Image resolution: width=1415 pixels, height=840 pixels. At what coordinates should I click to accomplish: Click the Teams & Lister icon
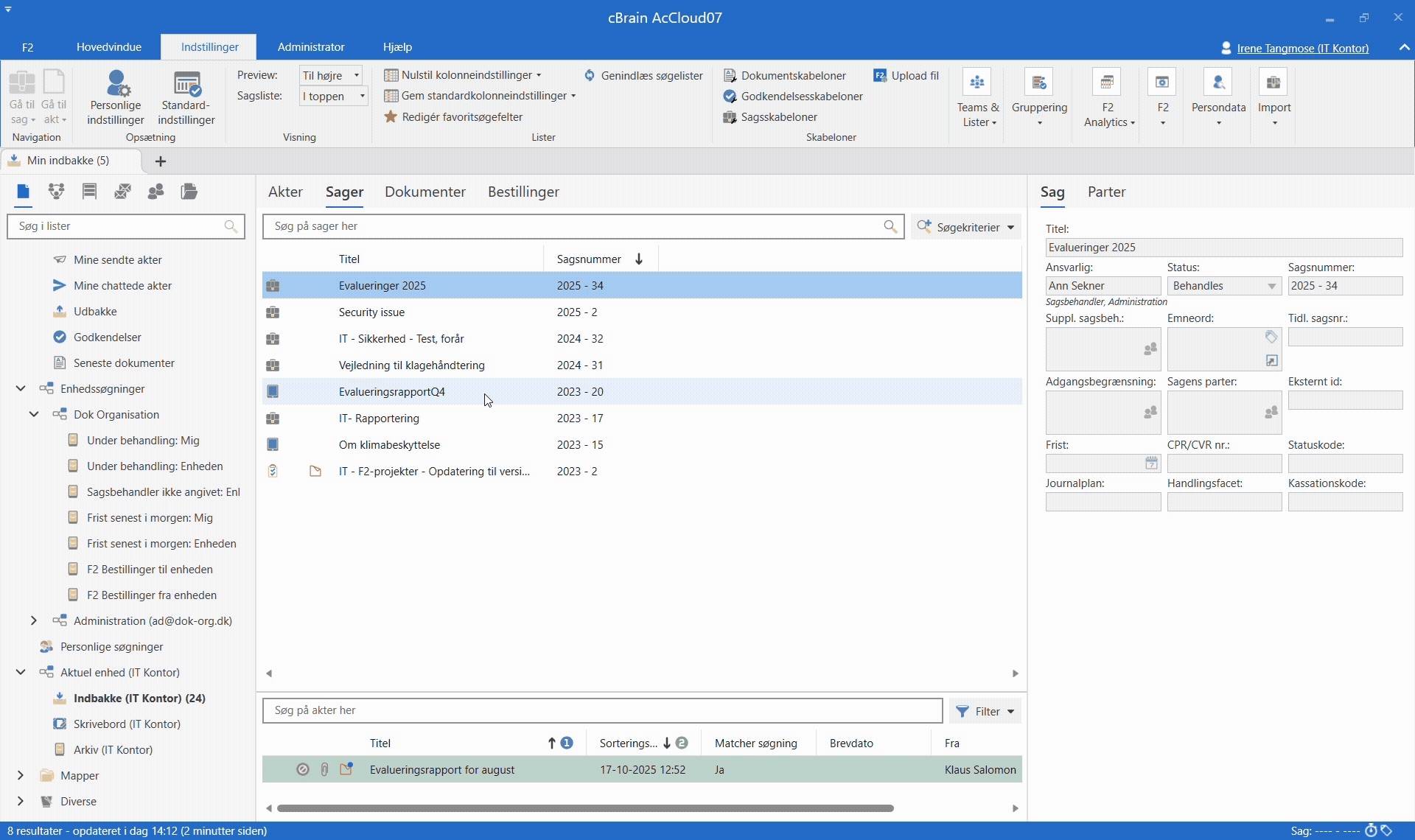pyautogui.click(x=977, y=83)
